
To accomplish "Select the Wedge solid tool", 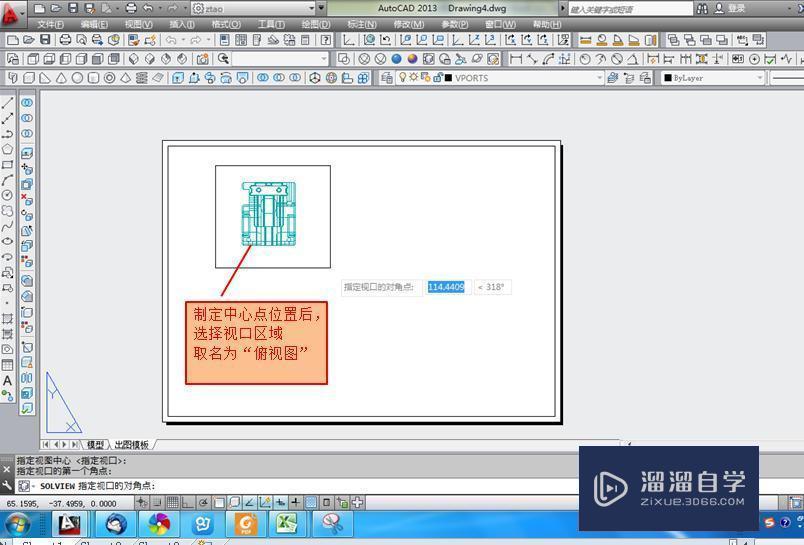I will click(45, 78).
